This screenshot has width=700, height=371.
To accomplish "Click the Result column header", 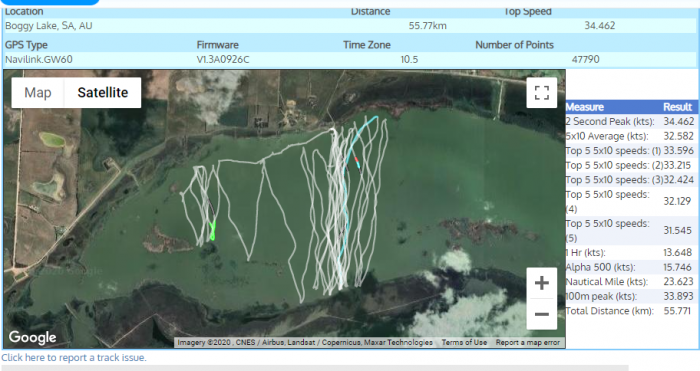I will point(677,107).
